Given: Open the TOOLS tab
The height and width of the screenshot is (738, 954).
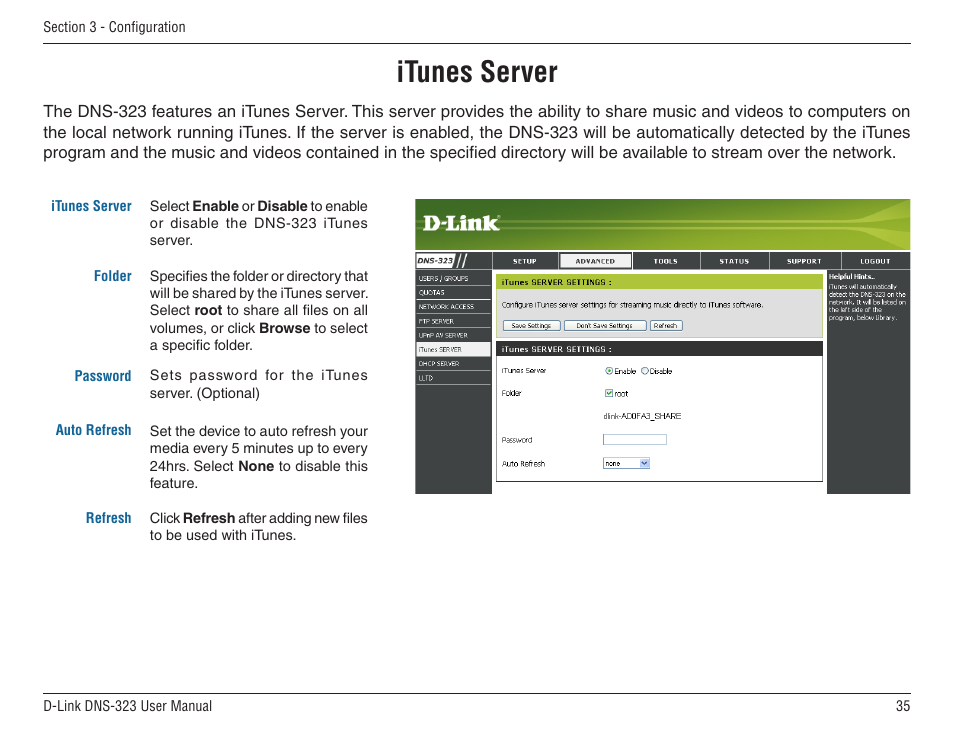Looking at the screenshot, I should [x=666, y=261].
